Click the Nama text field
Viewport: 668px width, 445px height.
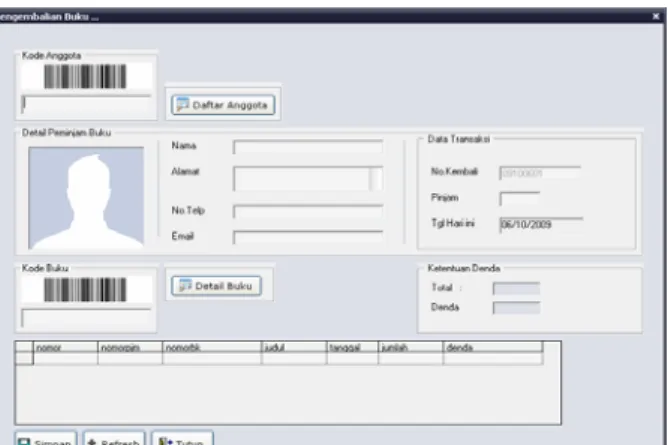click(x=308, y=146)
